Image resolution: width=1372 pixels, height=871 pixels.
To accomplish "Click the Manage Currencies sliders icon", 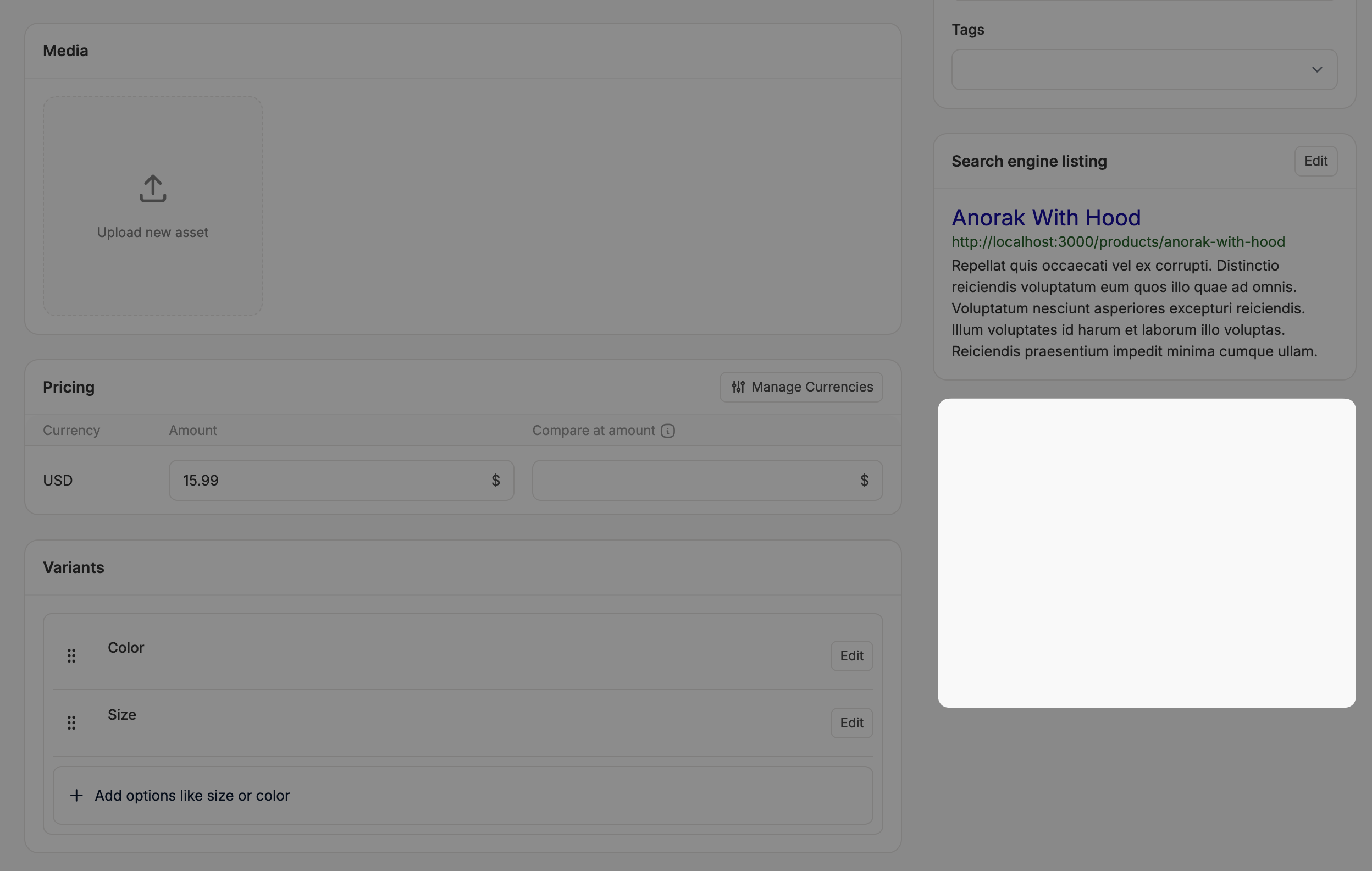I will point(738,387).
